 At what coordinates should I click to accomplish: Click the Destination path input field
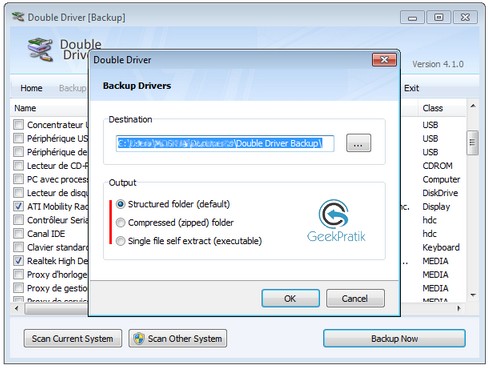click(225, 143)
